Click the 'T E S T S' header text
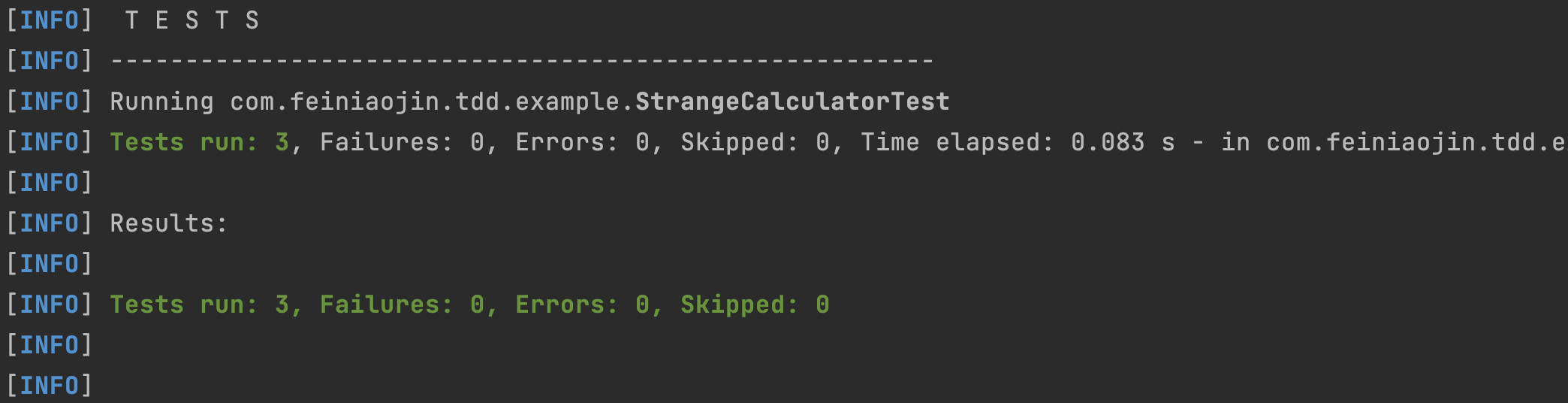This screenshot has width=1568, height=403. tap(191, 20)
